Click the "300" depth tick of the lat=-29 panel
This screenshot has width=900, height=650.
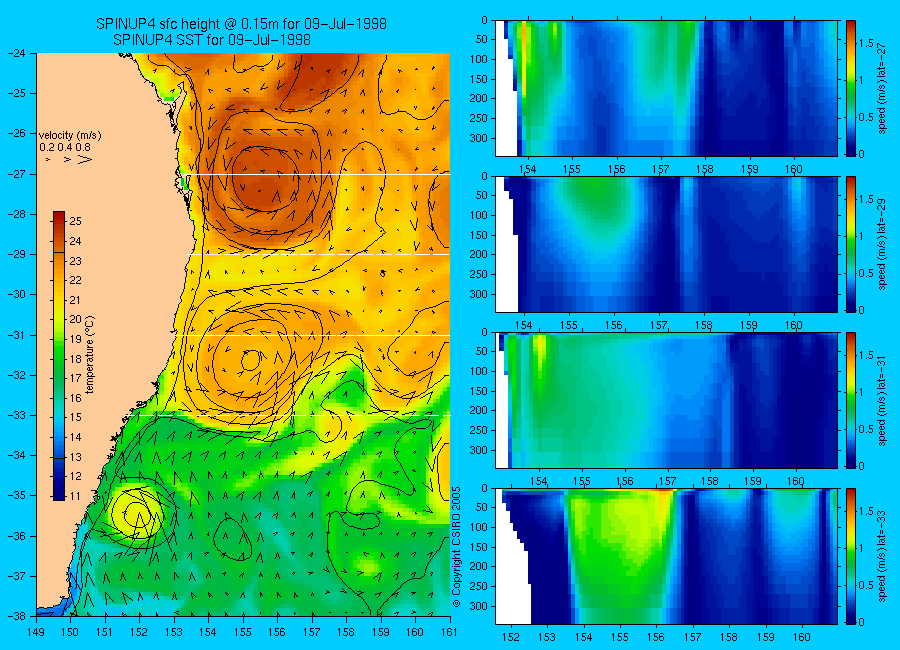point(478,294)
